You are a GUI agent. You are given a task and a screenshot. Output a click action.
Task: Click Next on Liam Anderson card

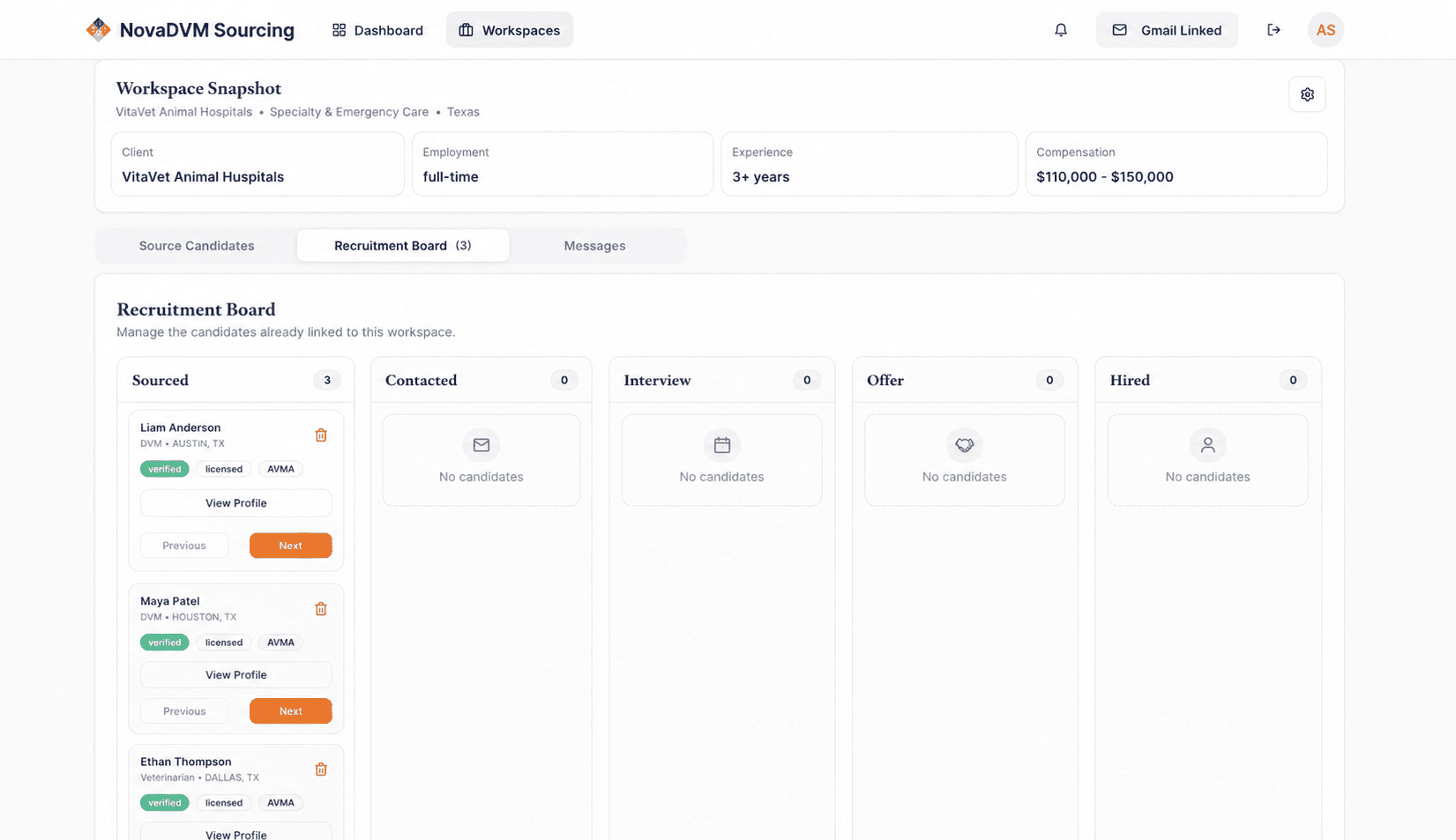(x=291, y=546)
